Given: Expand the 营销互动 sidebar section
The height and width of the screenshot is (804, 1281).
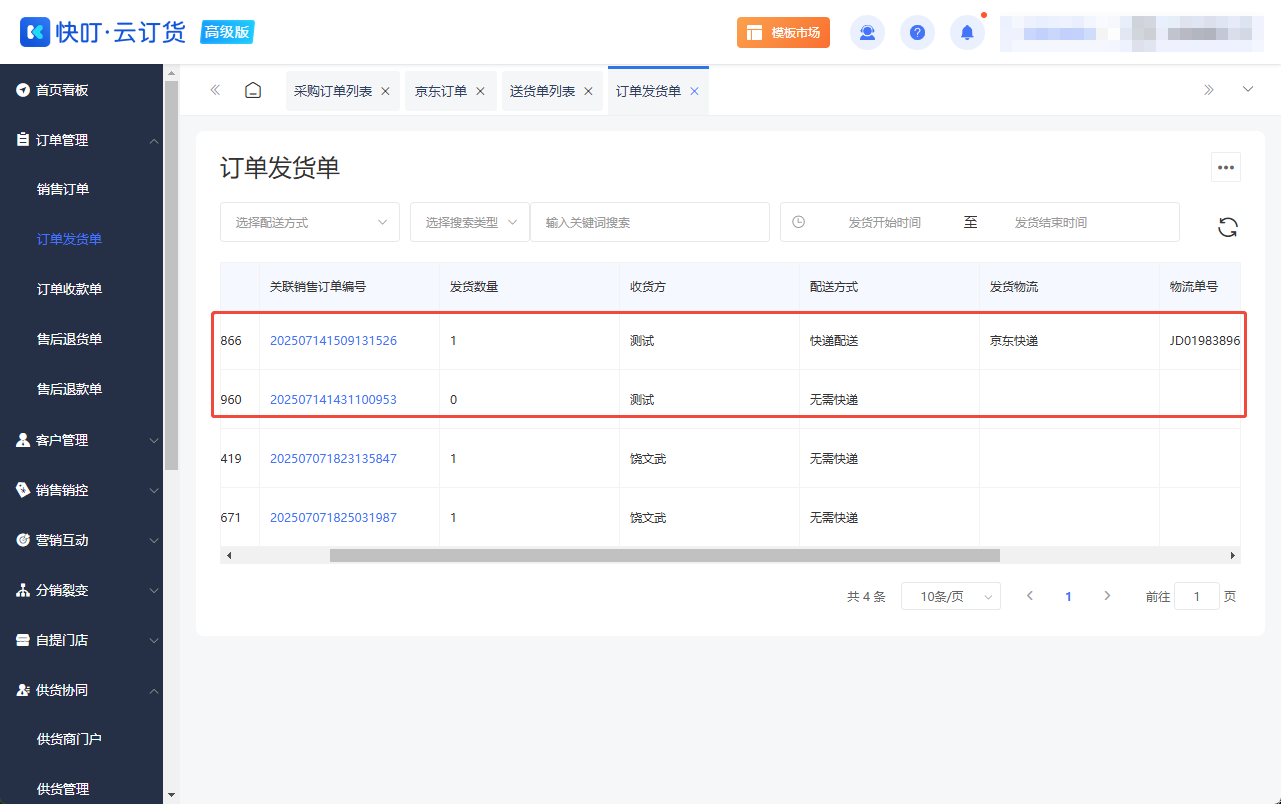Looking at the screenshot, I should (x=81, y=540).
